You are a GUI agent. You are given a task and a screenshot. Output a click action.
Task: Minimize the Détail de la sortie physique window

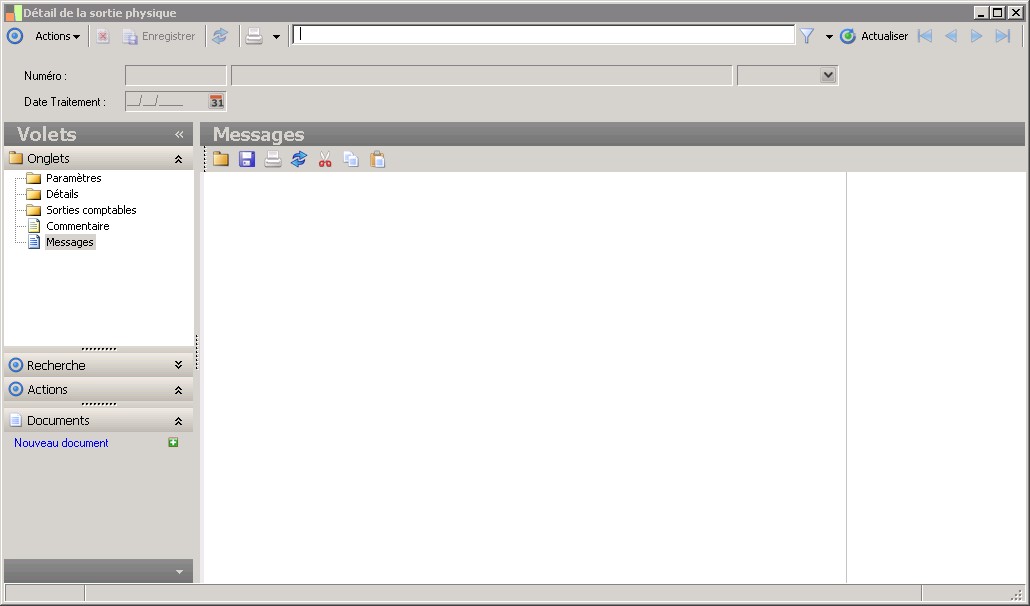click(981, 12)
